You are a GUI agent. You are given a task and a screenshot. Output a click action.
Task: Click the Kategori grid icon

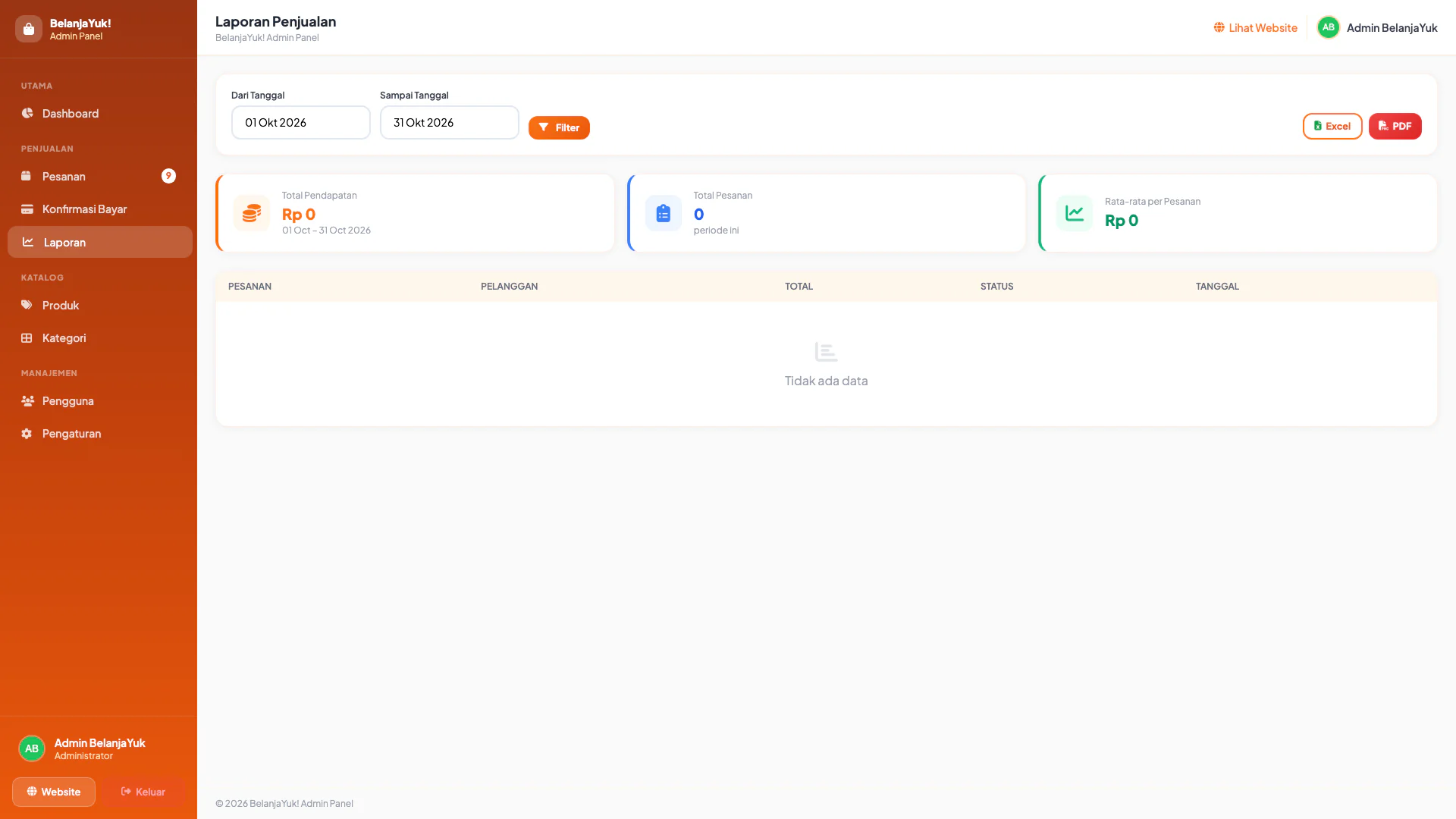(x=27, y=337)
